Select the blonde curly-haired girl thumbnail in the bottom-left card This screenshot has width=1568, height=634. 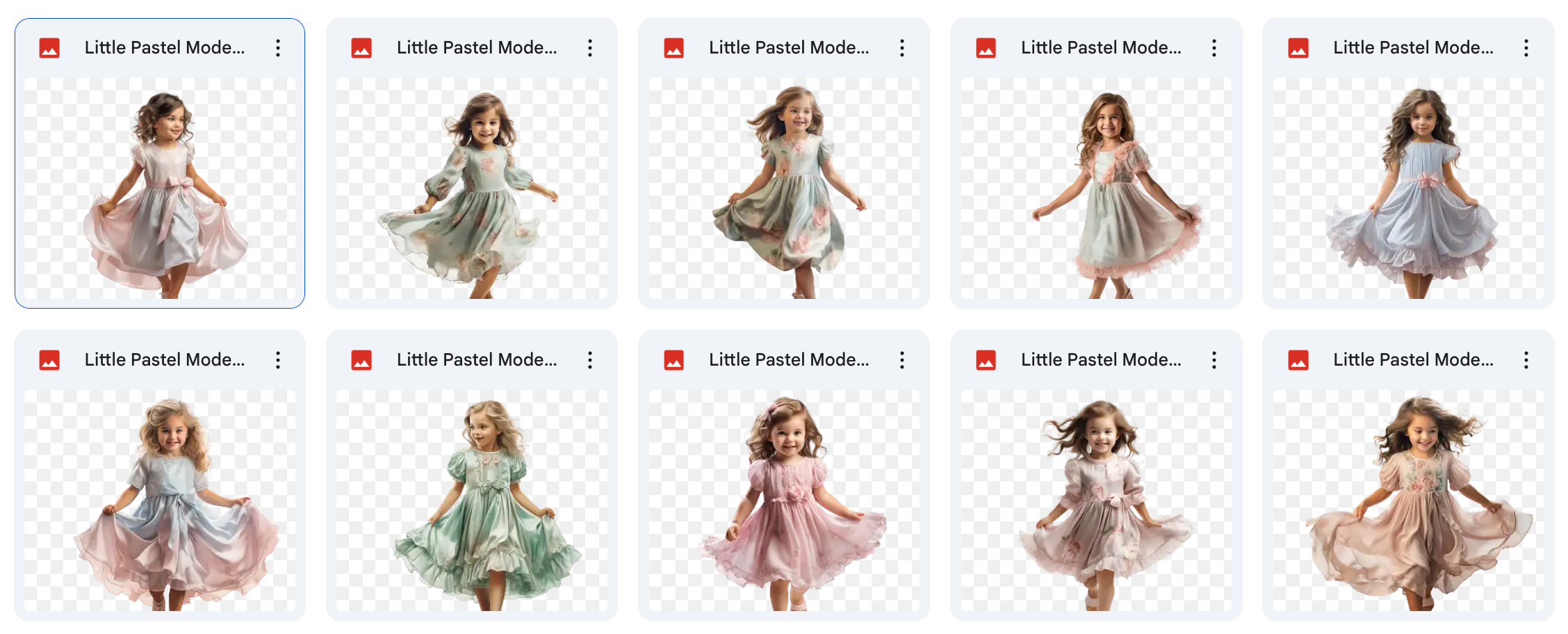click(160, 501)
